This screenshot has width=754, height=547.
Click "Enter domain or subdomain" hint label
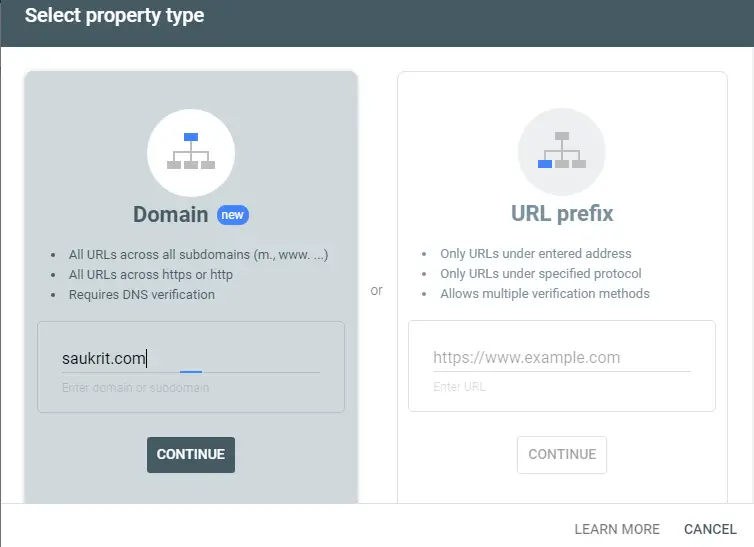(x=136, y=387)
